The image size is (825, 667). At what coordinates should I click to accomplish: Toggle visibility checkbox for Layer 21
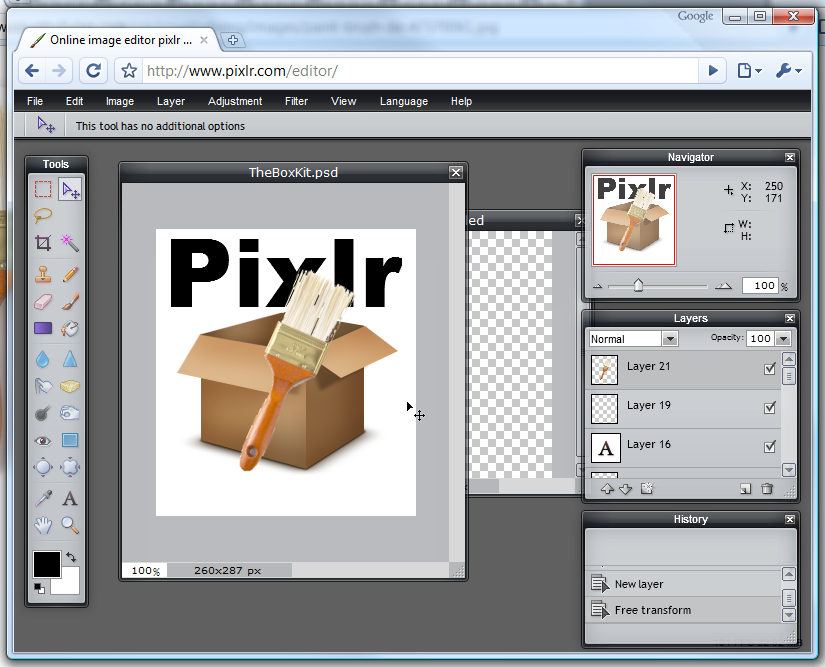[x=770, y=369]
